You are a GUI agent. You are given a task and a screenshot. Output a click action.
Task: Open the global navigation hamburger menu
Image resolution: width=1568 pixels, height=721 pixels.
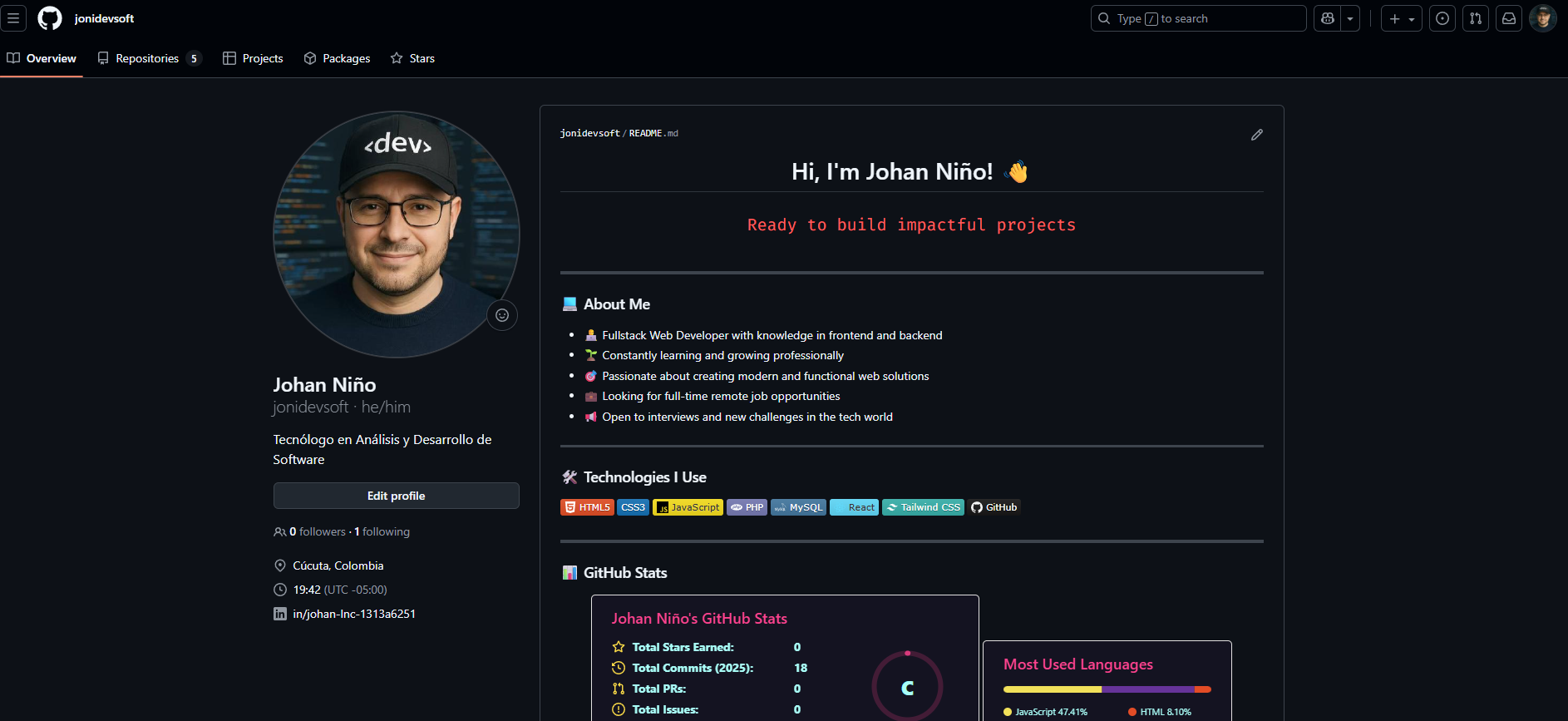click(13, 18)
